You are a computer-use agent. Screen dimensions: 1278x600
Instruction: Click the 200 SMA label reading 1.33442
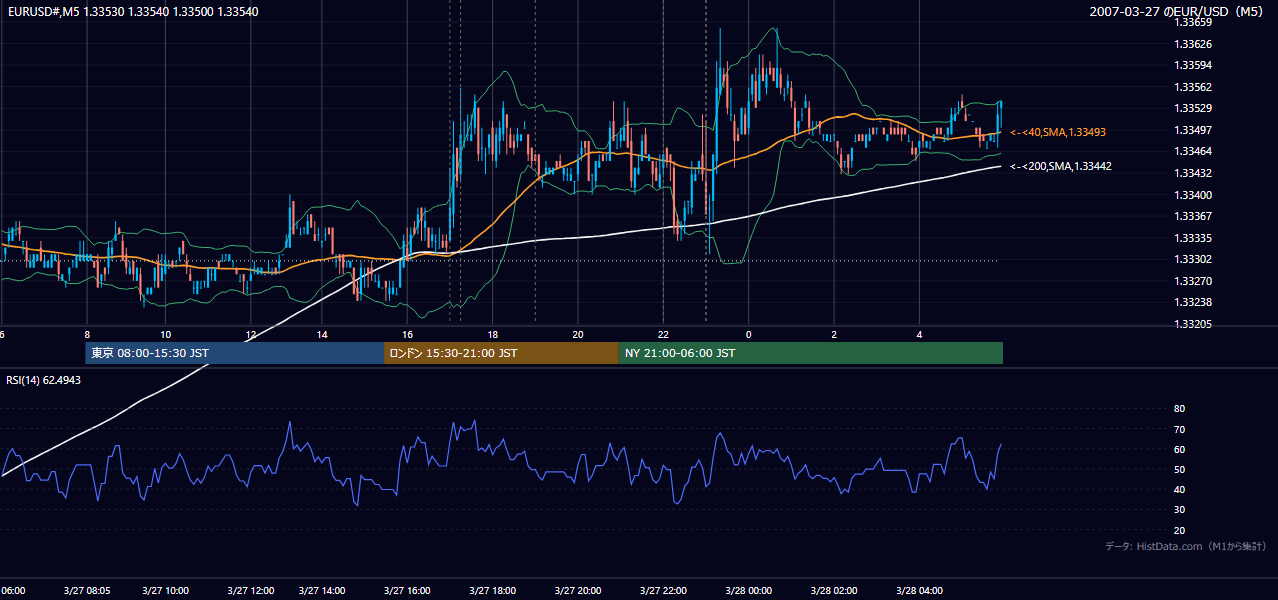pyautogui.click(x=1062, y=167)
